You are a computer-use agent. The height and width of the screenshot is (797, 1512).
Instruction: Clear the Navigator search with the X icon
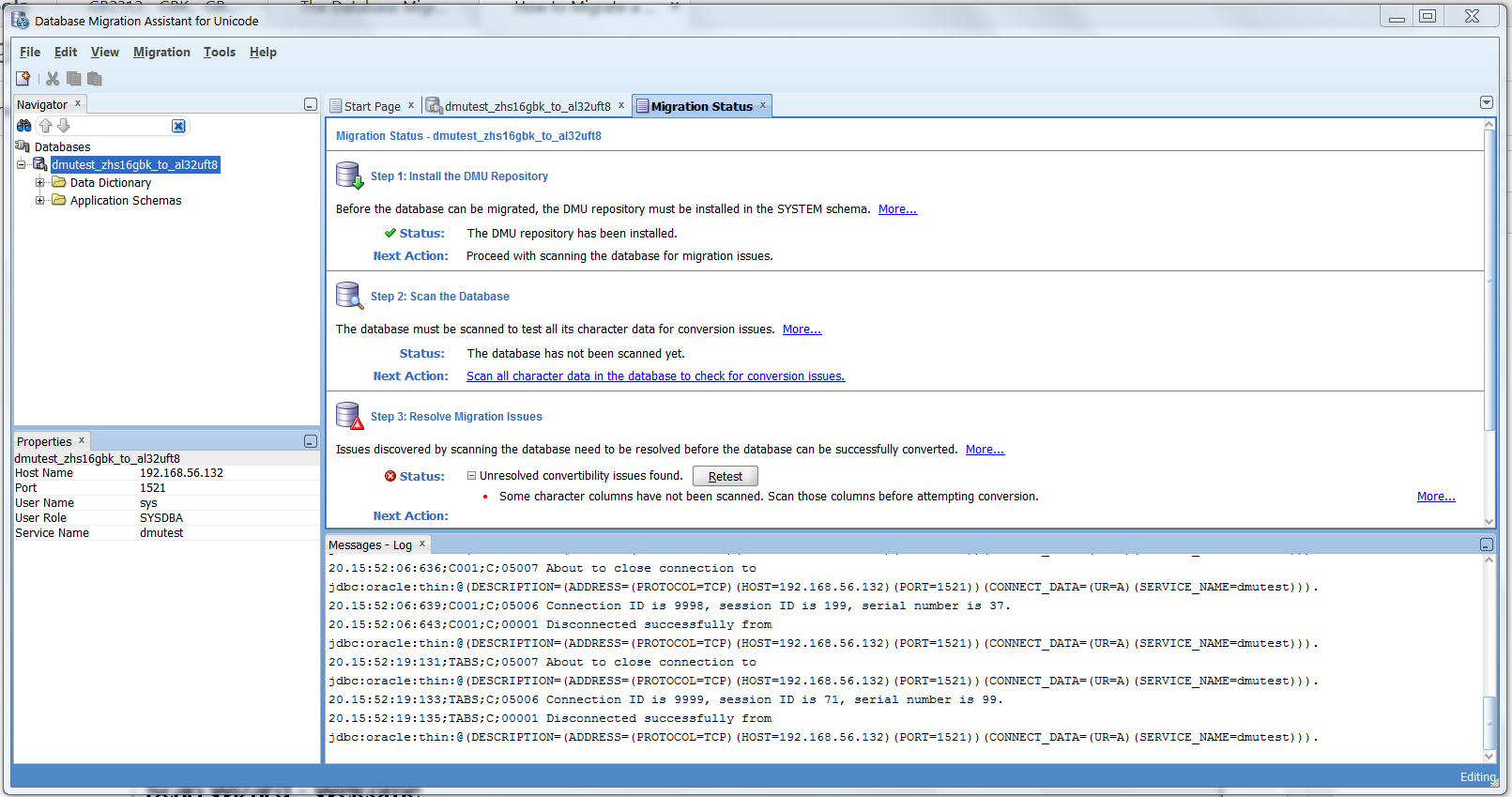click(178, 126)
